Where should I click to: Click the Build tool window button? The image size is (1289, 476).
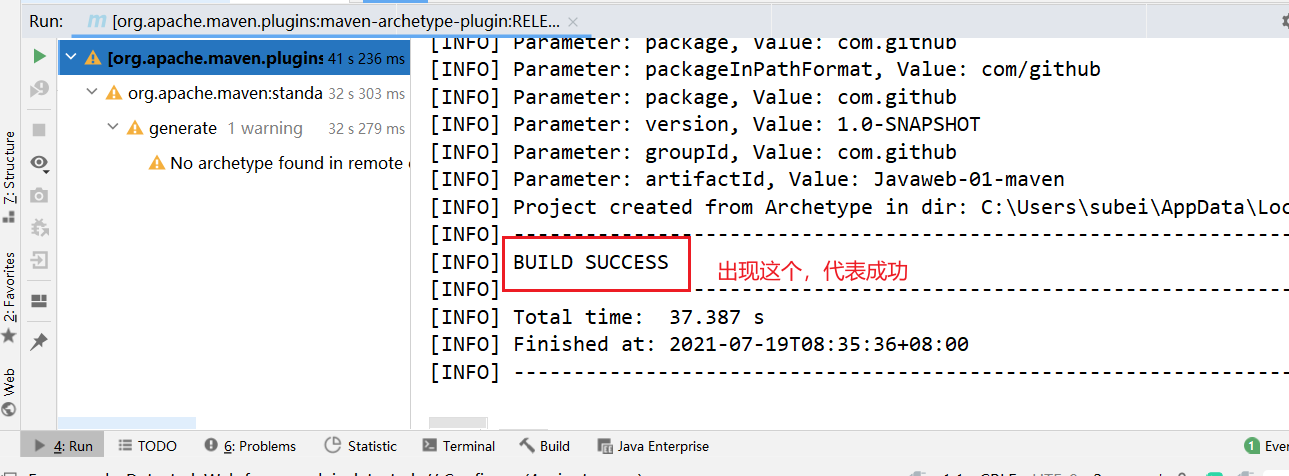tap(544, 446)
